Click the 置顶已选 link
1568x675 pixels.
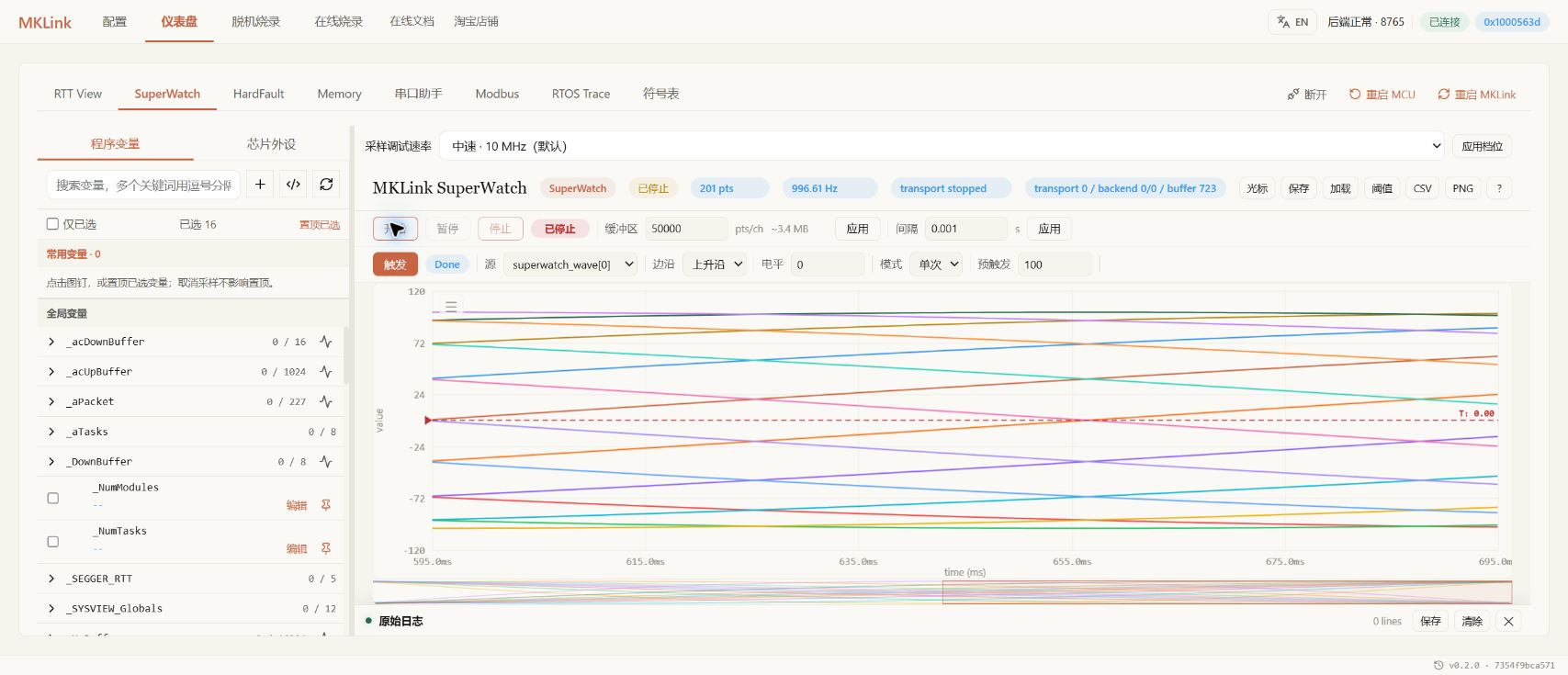click(320, 225)
